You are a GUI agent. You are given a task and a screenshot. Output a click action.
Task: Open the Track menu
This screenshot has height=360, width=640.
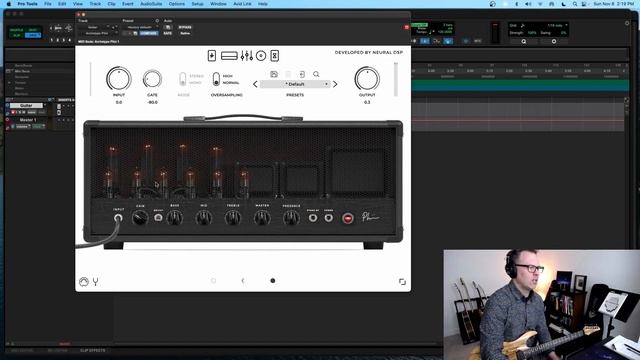(x=95, y=4)
